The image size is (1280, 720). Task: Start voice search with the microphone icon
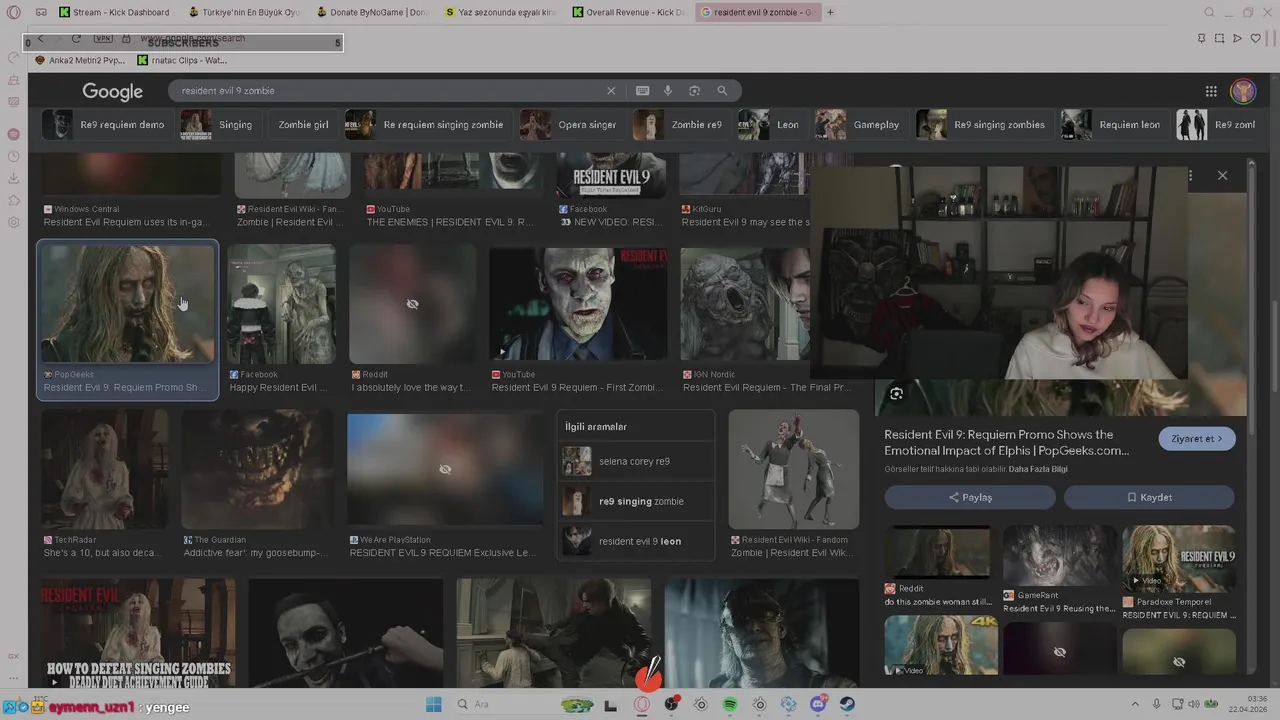pos(668,91)
